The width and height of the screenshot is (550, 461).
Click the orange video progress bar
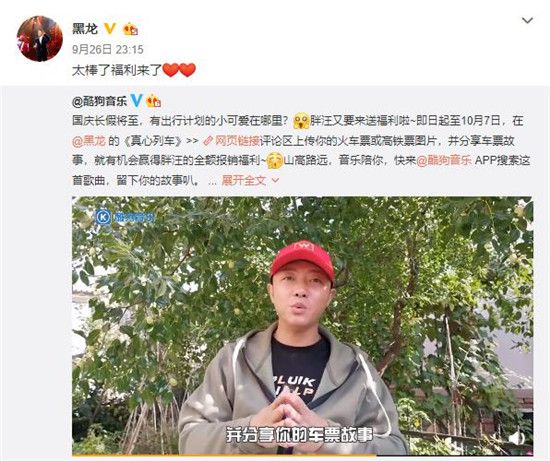pos(224,455)
